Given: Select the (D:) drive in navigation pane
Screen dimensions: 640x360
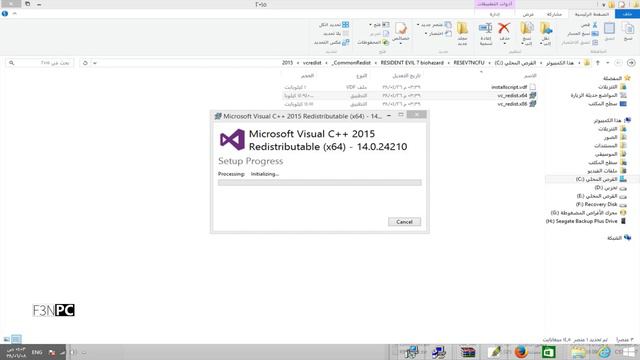Looking at the screenshot, I should pos(610,188).
